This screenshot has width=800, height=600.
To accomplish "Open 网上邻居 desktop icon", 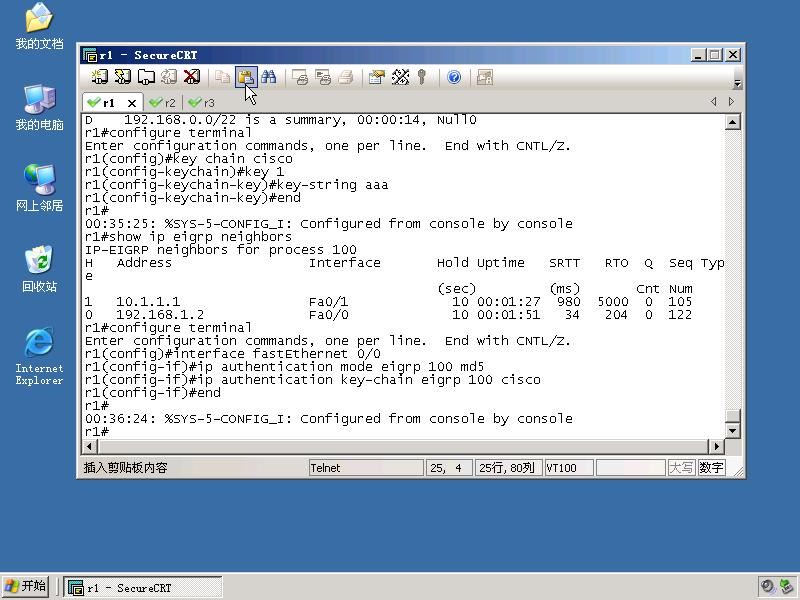I will [39, 188].
